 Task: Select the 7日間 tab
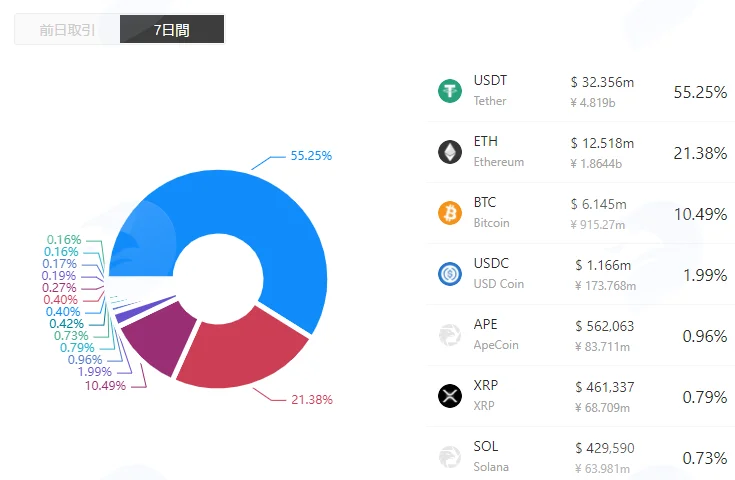172,30
